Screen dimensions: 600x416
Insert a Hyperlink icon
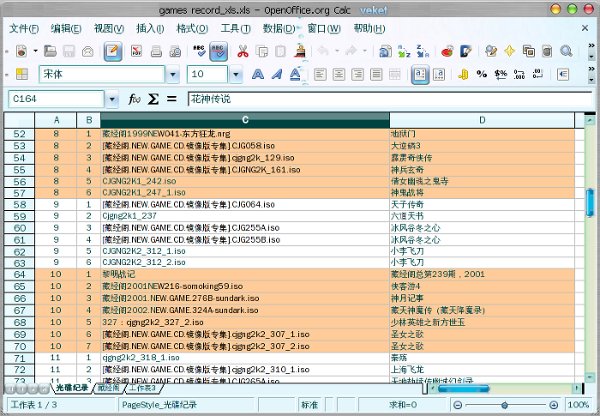[x=385, y=51]
